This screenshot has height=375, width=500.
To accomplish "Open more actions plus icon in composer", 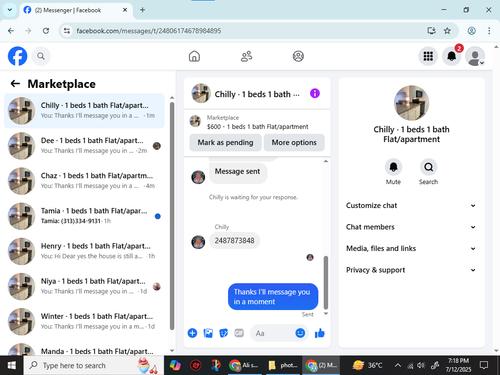I will 192,333.
